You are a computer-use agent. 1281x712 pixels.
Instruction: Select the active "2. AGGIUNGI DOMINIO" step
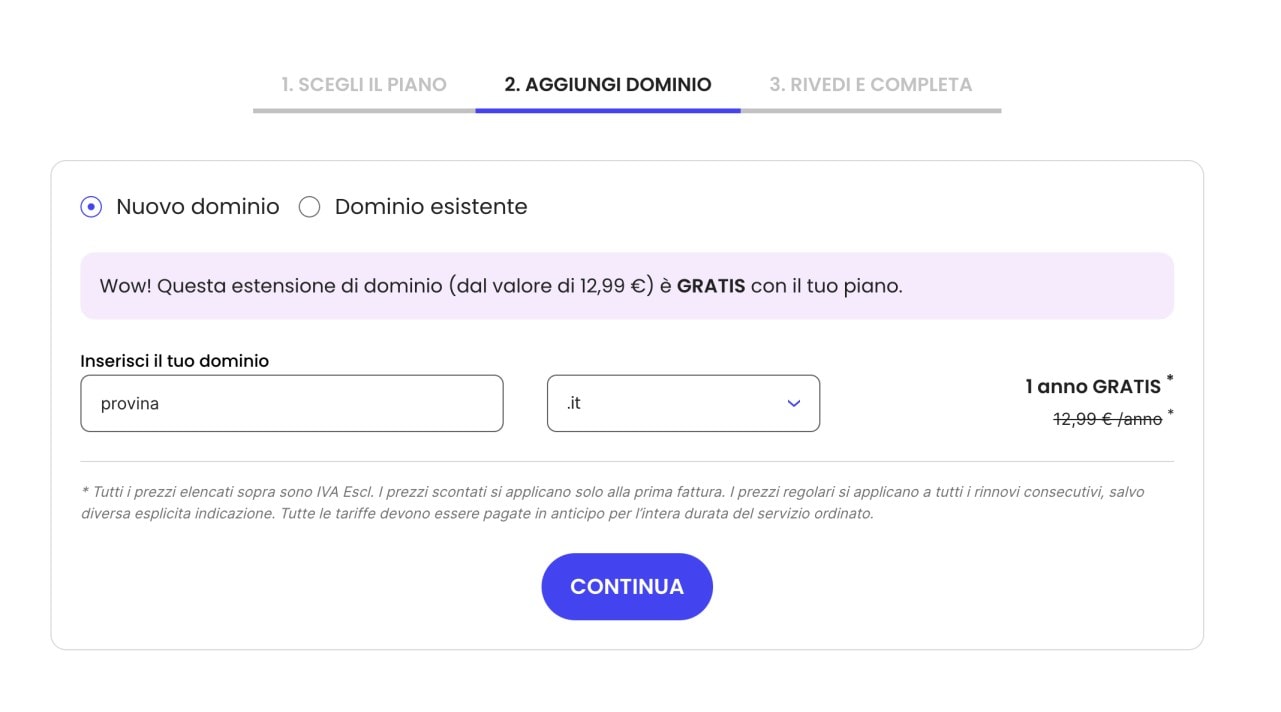(607, 84)
